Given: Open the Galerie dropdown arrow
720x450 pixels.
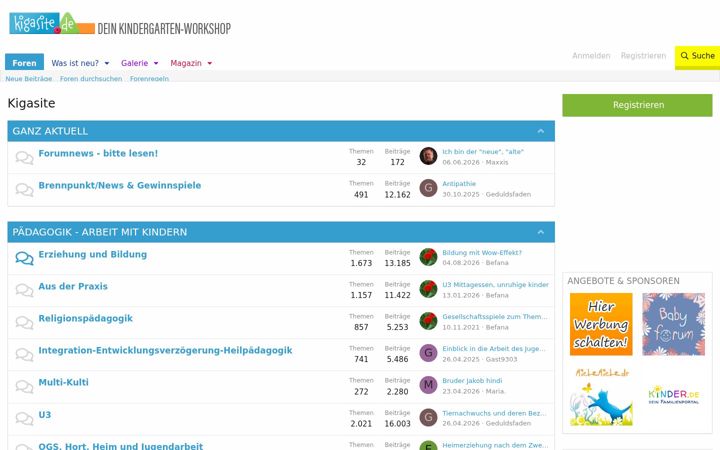Looking at the screenshot, I should 156,63.
